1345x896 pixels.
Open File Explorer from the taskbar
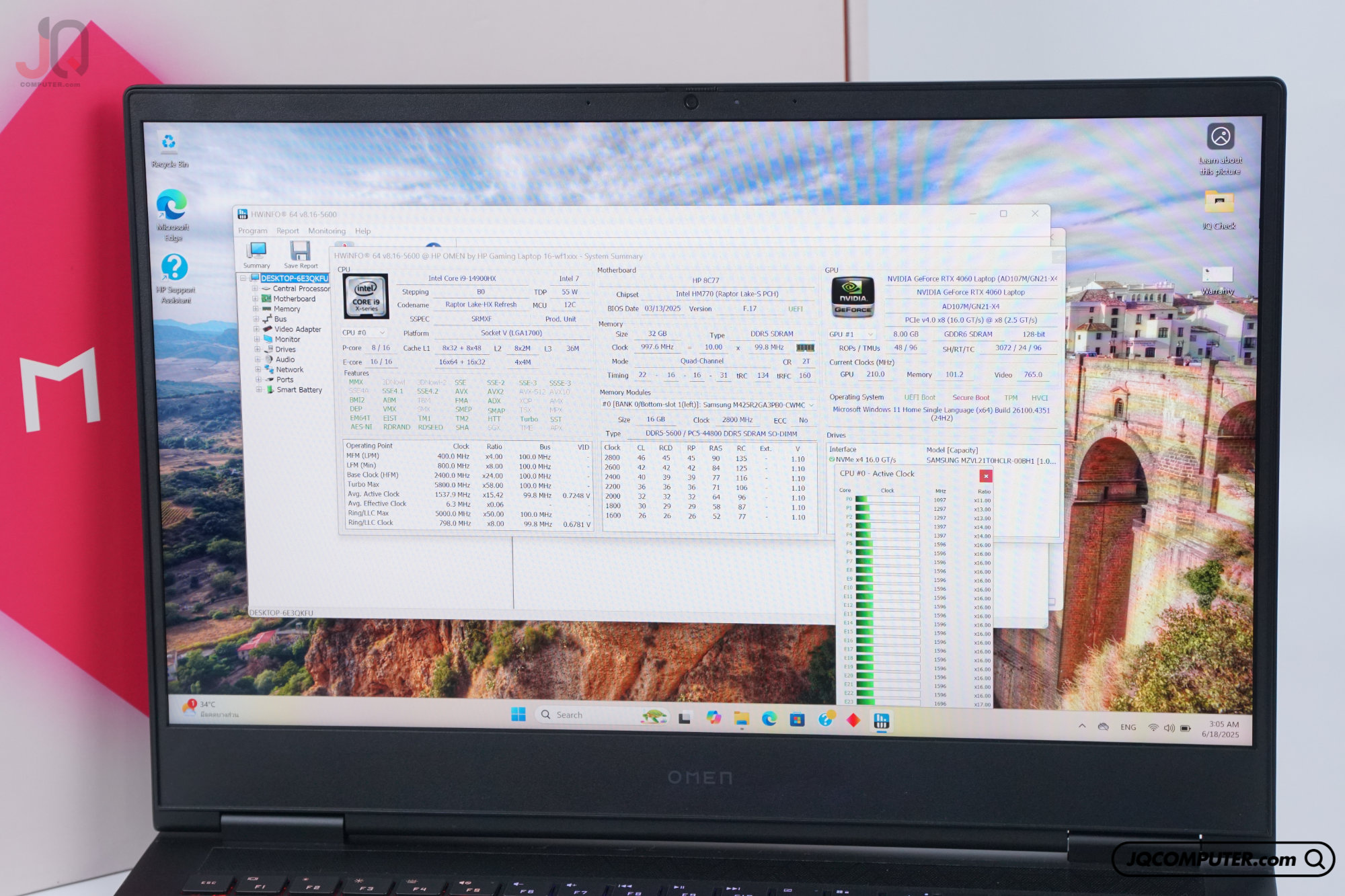(x=741, y=719)
